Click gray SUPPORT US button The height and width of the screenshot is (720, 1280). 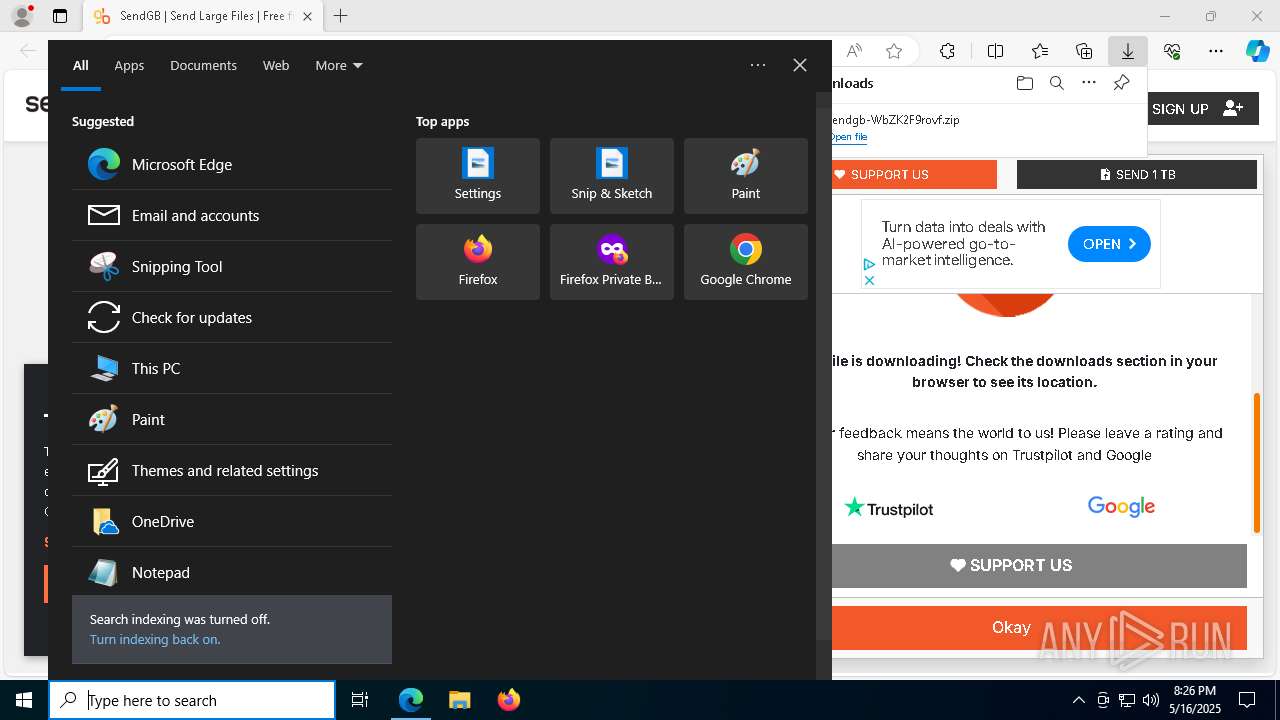point(1040,565)
